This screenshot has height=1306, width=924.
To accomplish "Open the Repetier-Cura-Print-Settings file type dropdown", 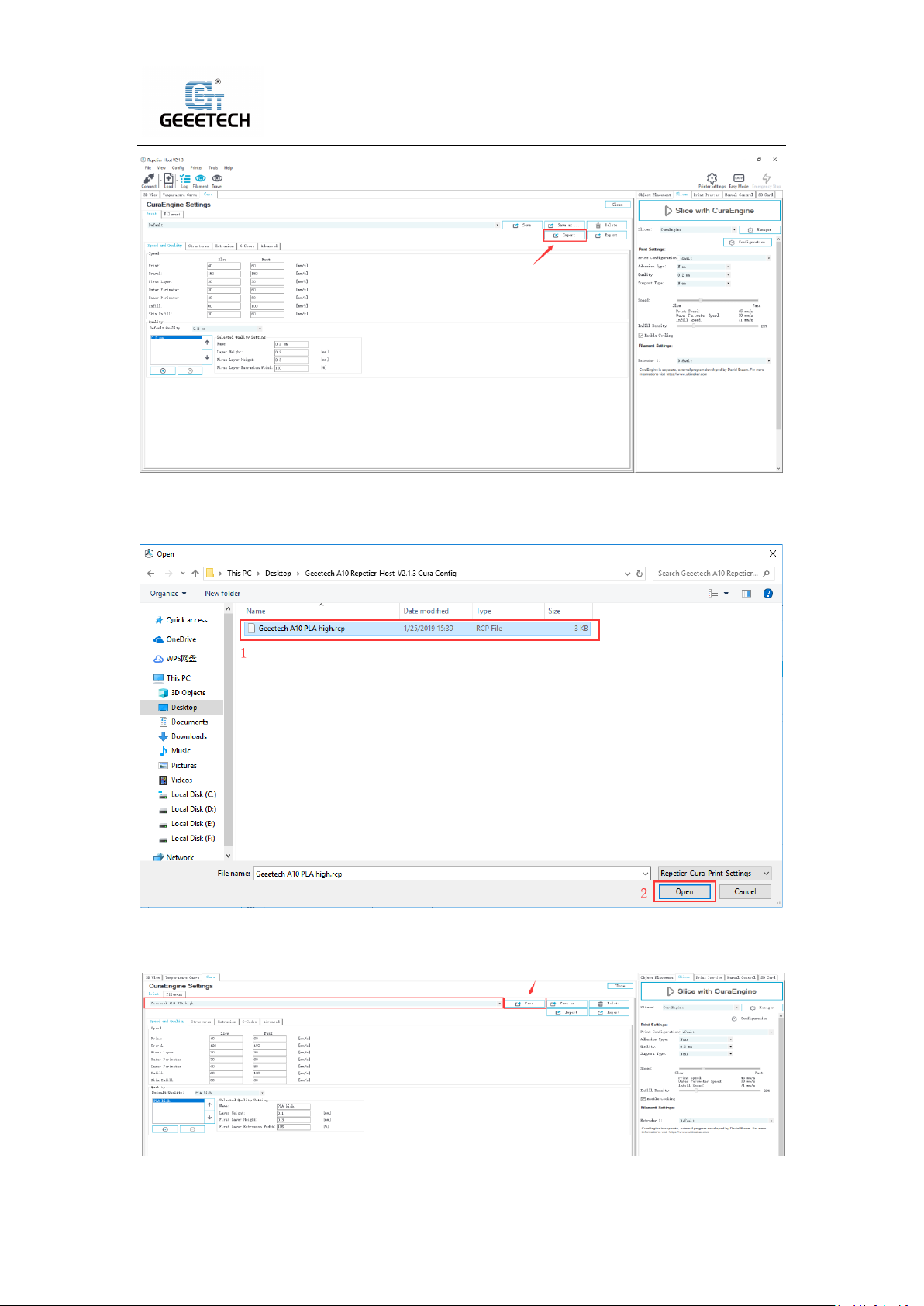I will point(715,874).
